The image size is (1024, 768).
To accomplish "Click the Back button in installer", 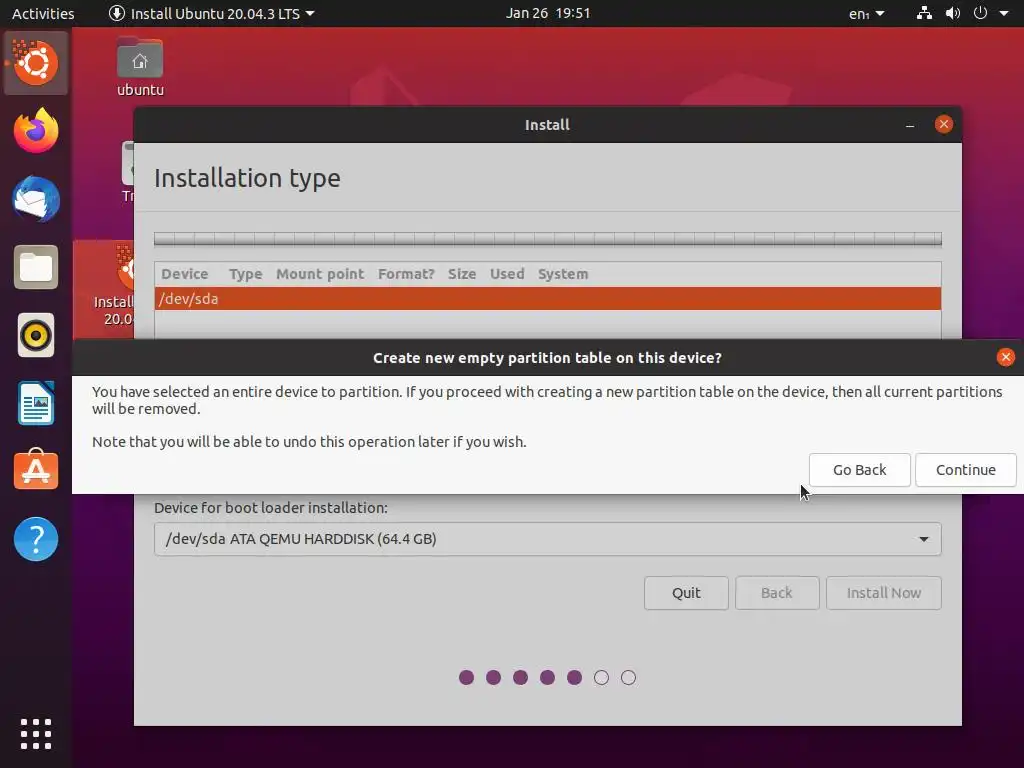I will (x=776, y=592).
